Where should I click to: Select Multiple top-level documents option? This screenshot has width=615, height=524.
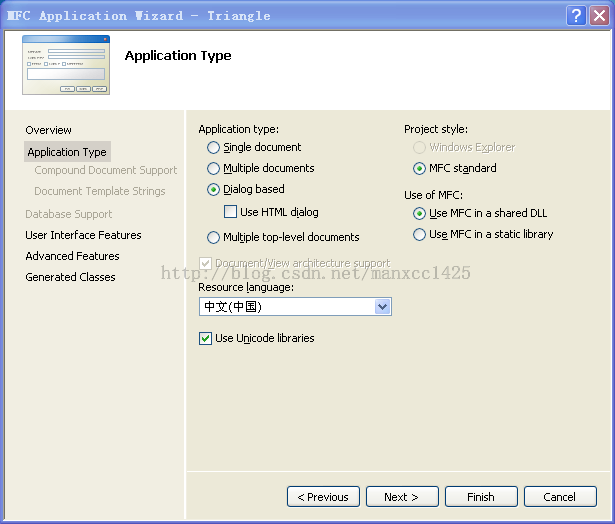tap(213, 238)
